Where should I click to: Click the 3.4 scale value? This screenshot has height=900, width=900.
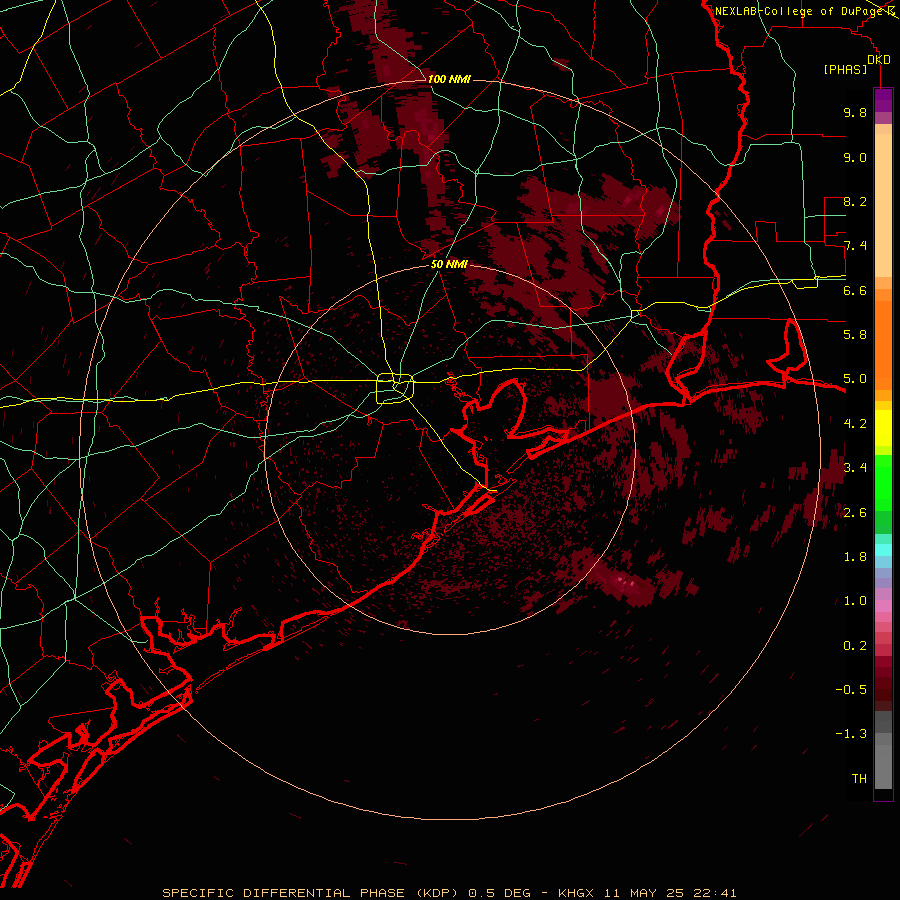[x=855, y=468]
